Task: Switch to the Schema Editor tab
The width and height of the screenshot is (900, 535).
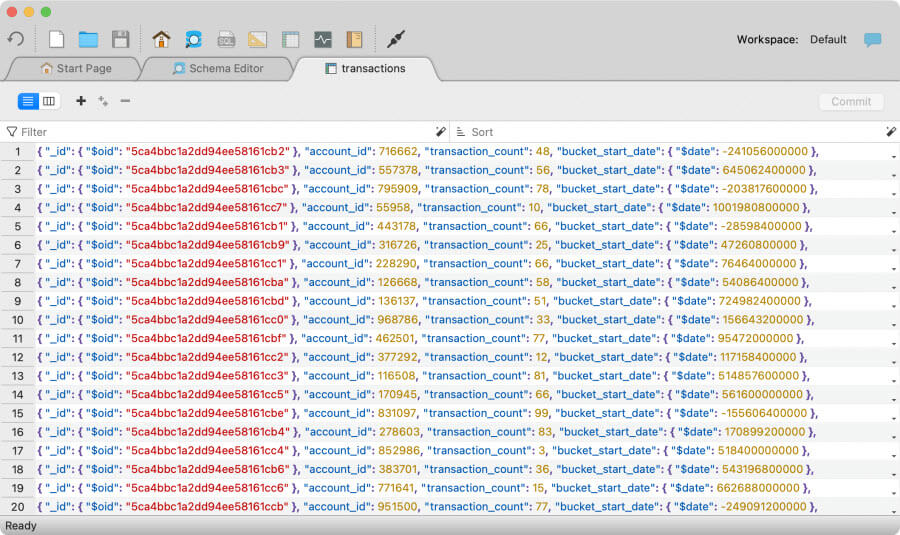Action: click(x=218, y=69)
